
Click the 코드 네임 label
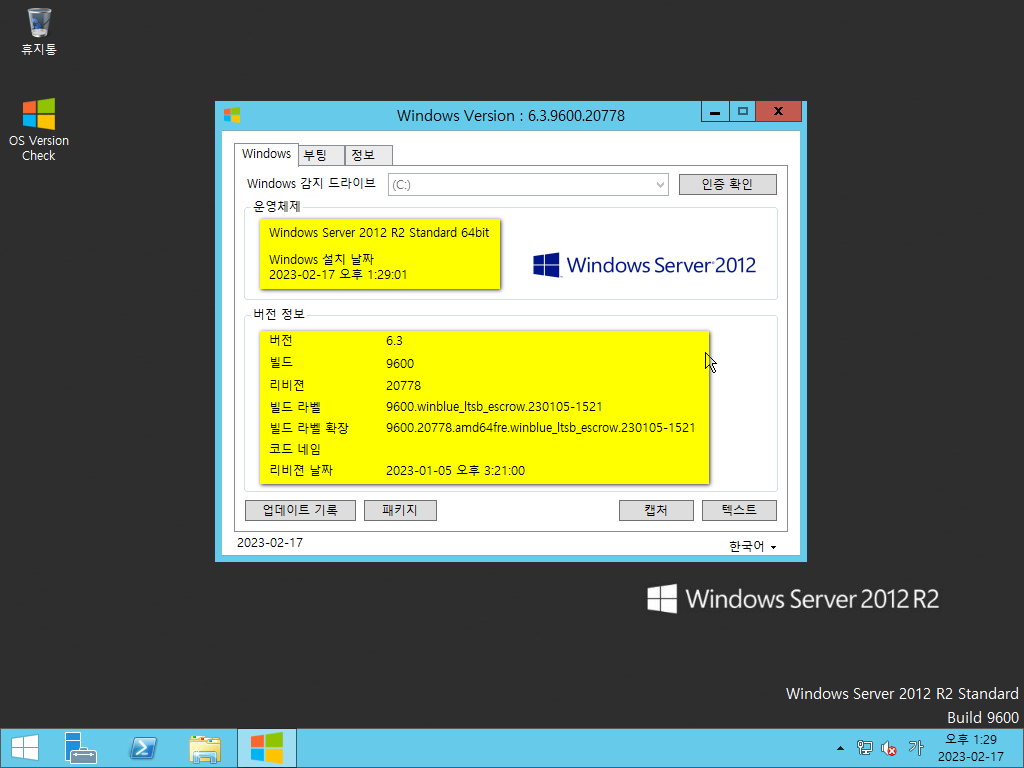[x=295, y=449]
